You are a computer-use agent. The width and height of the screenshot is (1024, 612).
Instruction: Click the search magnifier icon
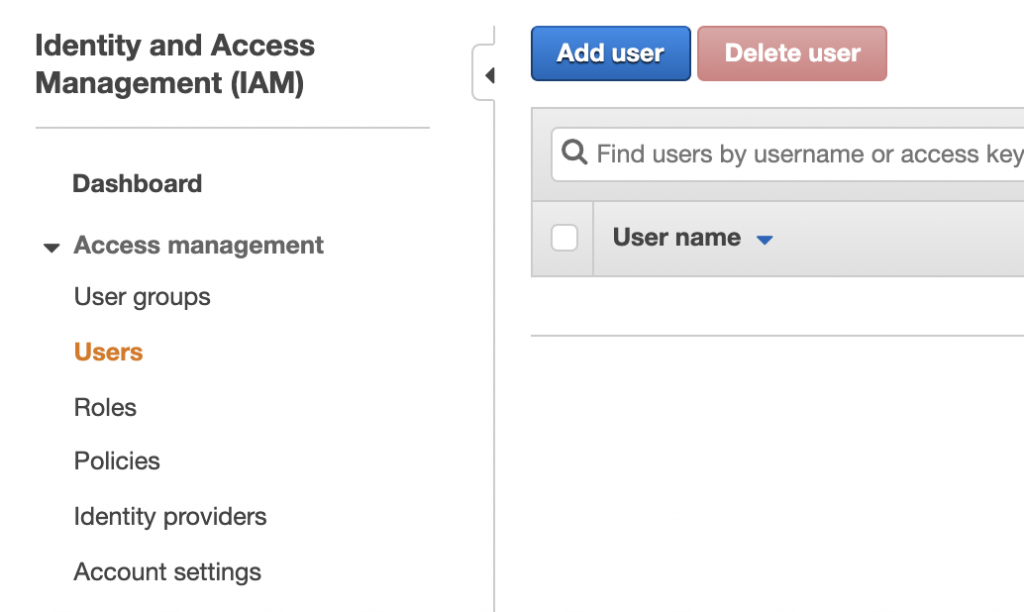[573, 153]
